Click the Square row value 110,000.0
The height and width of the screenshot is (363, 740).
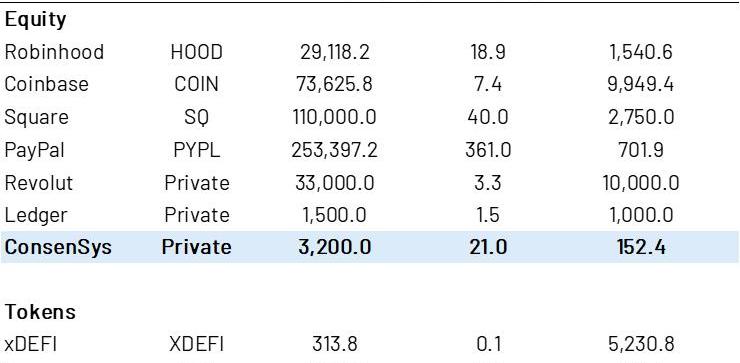click(x=334, y=117)
